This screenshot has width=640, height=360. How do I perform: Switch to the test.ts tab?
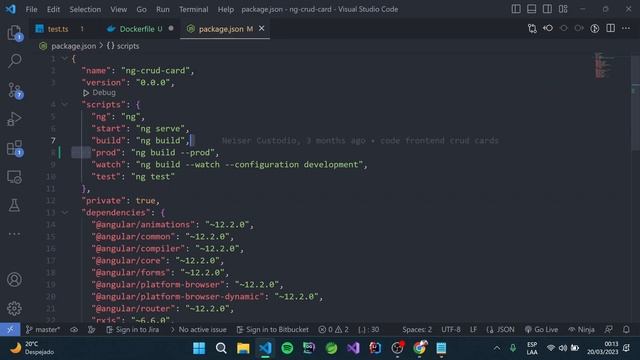[58, 29]
